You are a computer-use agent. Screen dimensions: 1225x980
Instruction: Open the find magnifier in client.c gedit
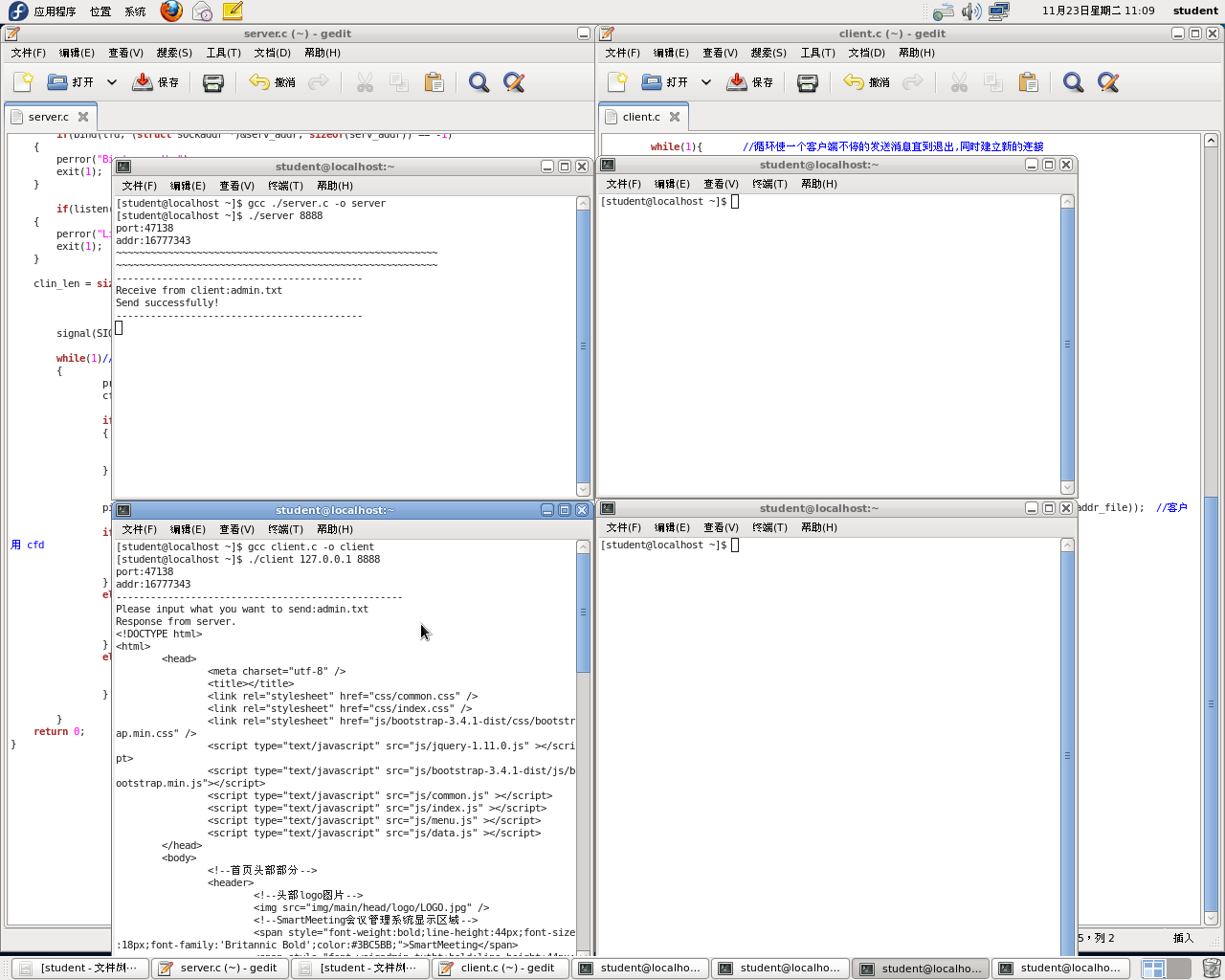(x=1073, y=82)
